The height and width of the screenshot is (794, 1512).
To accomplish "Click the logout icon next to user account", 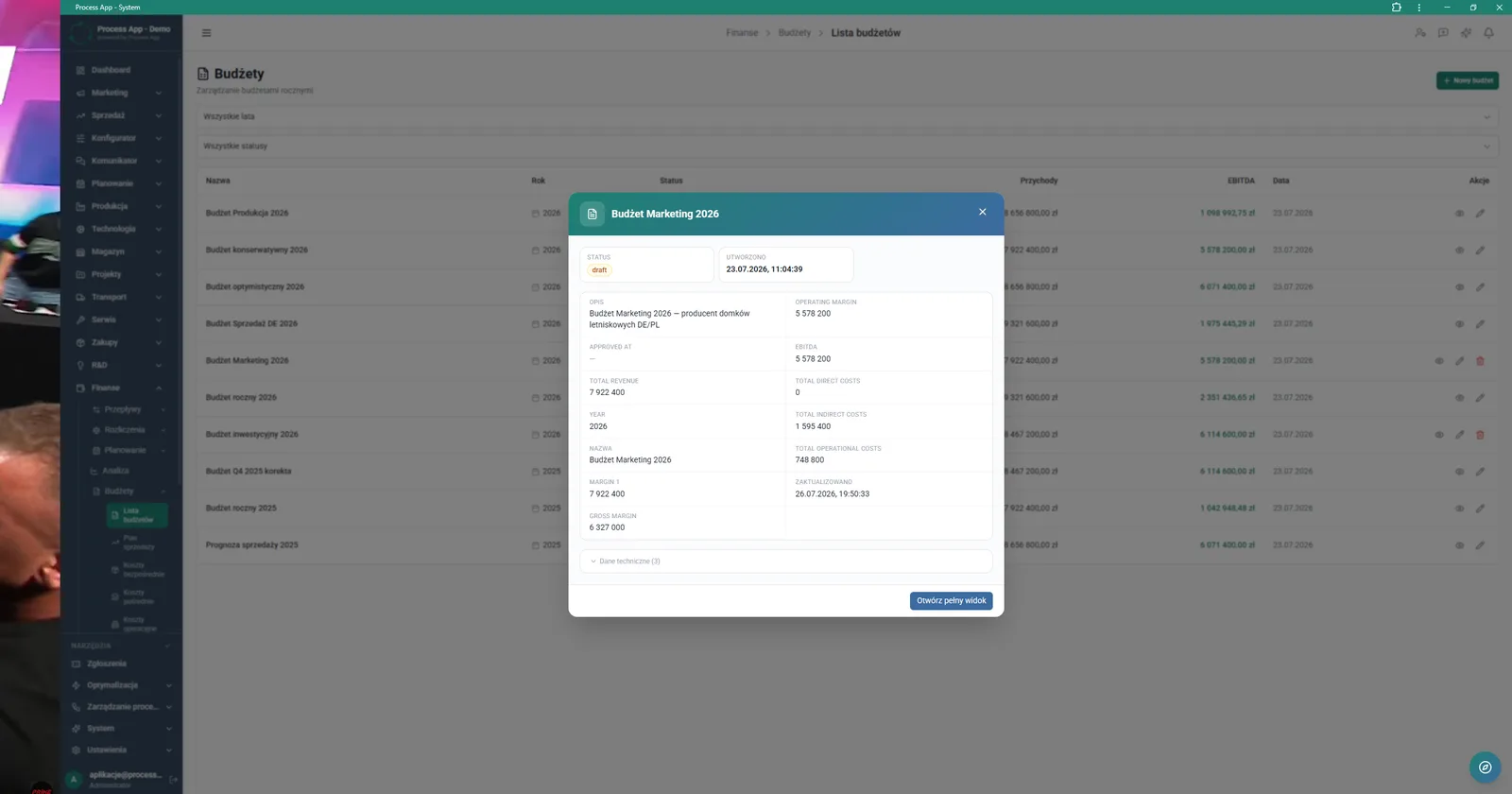I will (x=173, y=780).
